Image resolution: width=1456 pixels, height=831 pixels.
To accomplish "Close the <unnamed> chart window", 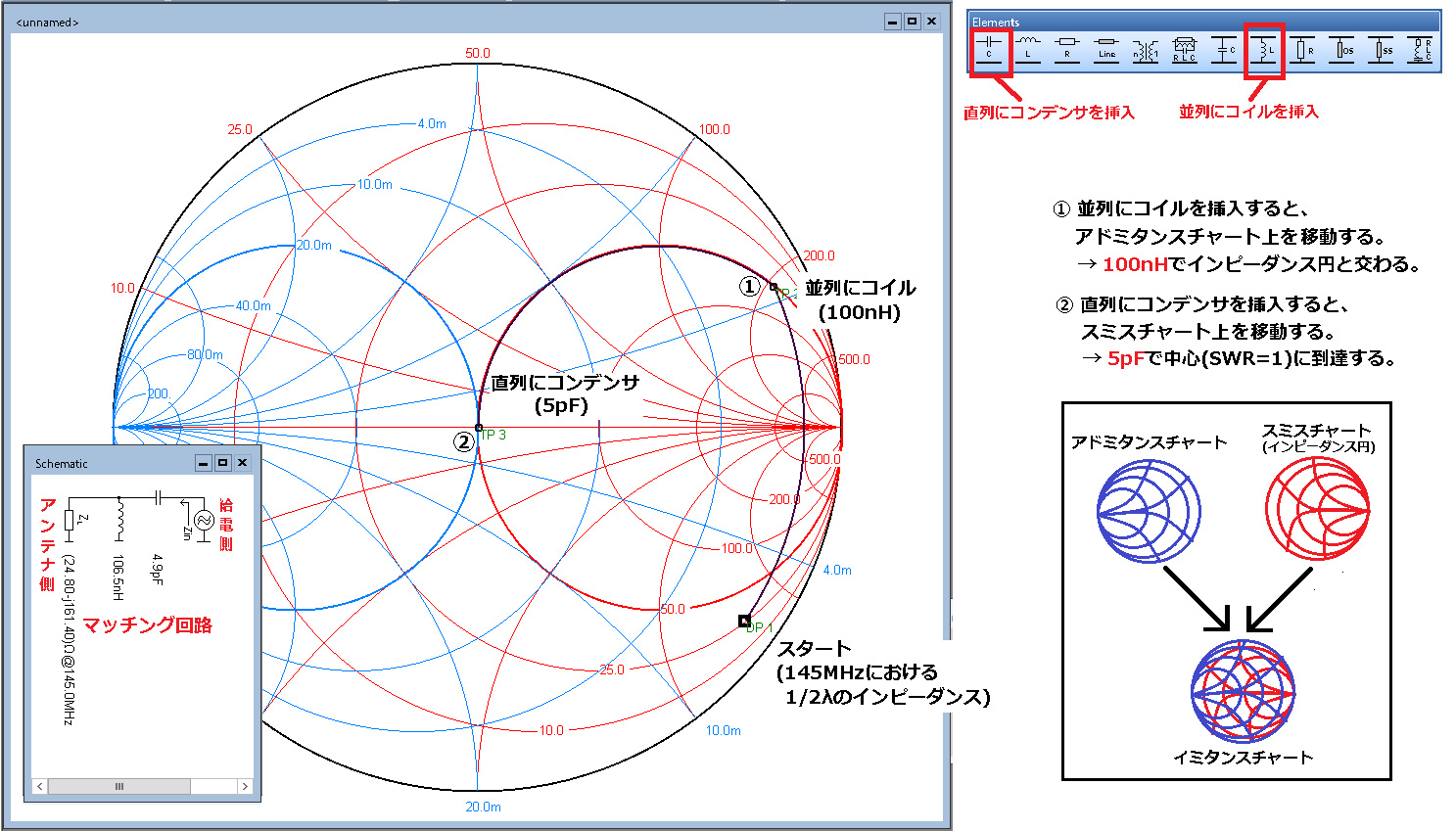I will [x=932, y=21].
